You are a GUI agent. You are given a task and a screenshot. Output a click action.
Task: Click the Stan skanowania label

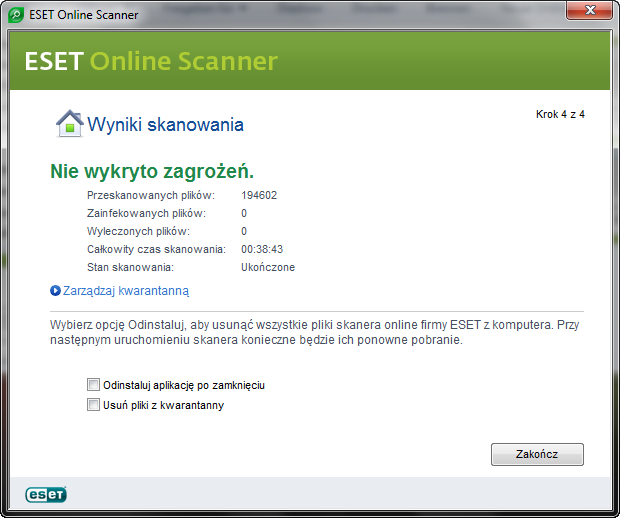point(130,267)
